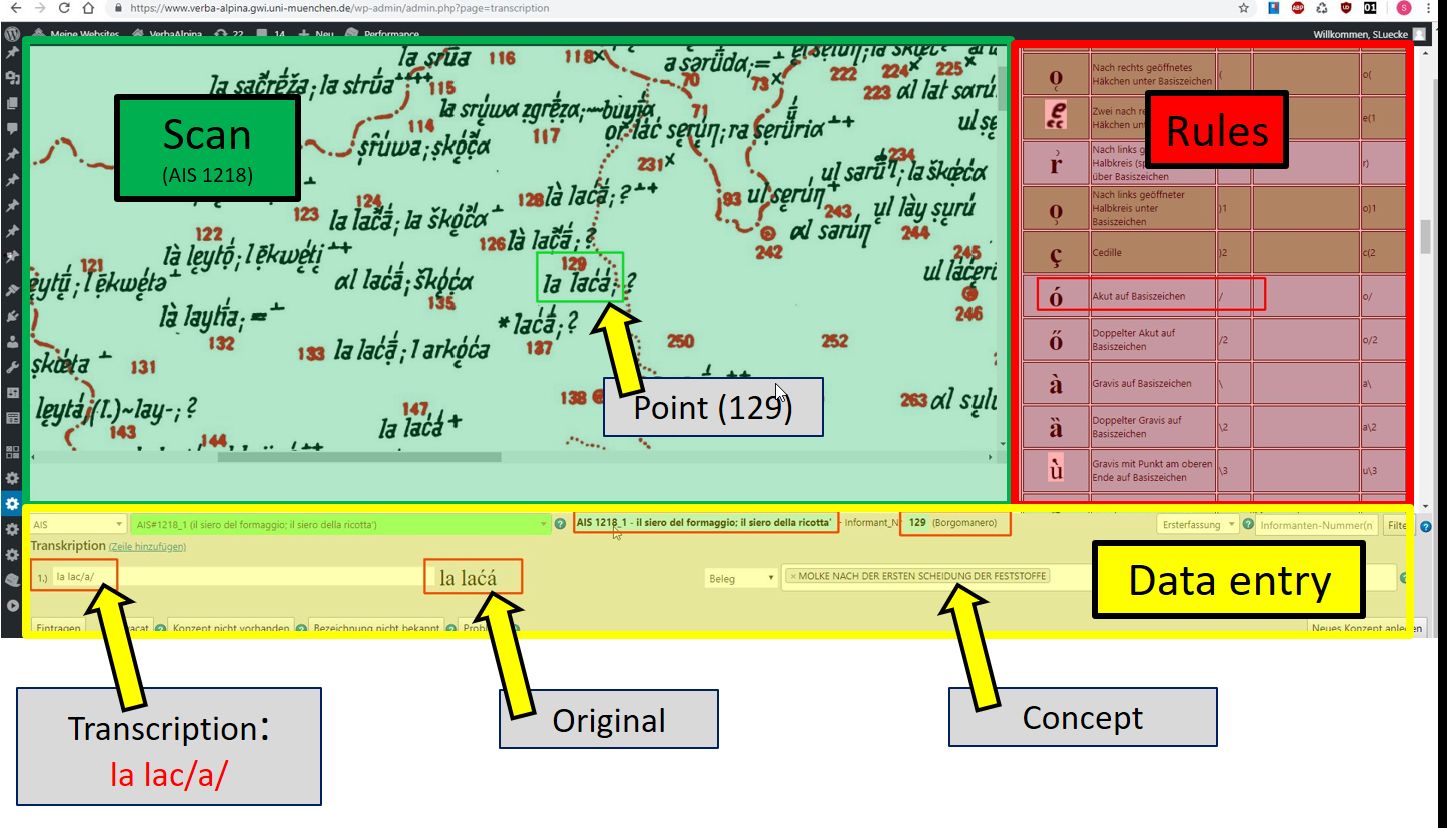
Task: Open the Performance admin bar menu
Action: [x=381, y=34]
